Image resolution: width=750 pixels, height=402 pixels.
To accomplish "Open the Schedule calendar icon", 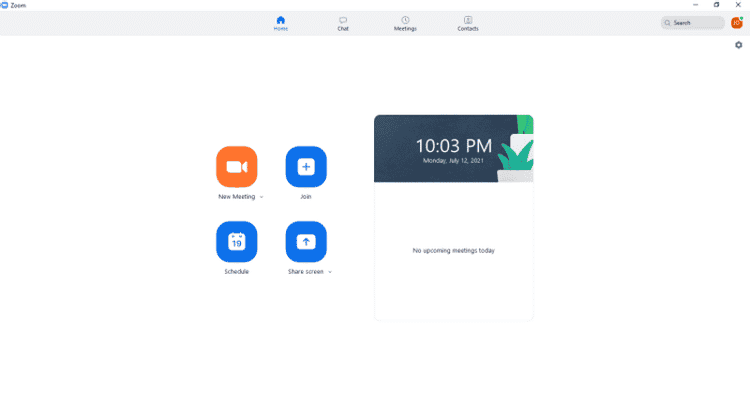I will 236,242.
